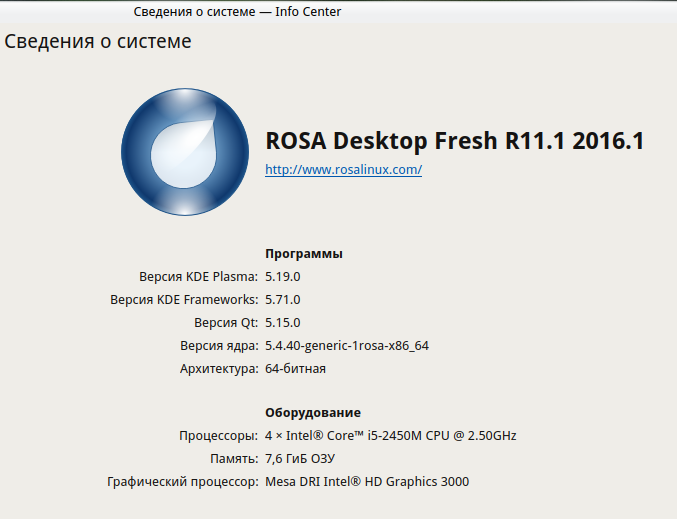677x519 pixels.
Task: Select the Mesa DRI Intel HD Graphics text
Action: pyautogui.click(x=366, y=482)
